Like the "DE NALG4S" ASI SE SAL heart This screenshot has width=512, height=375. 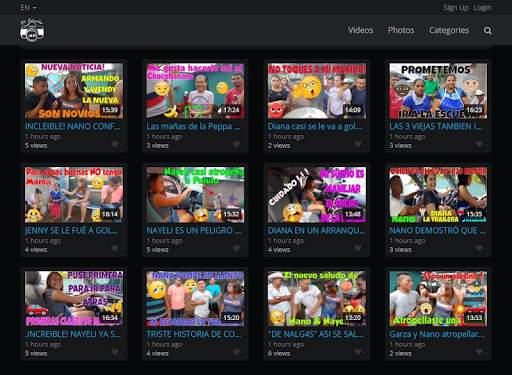[358, 352]
